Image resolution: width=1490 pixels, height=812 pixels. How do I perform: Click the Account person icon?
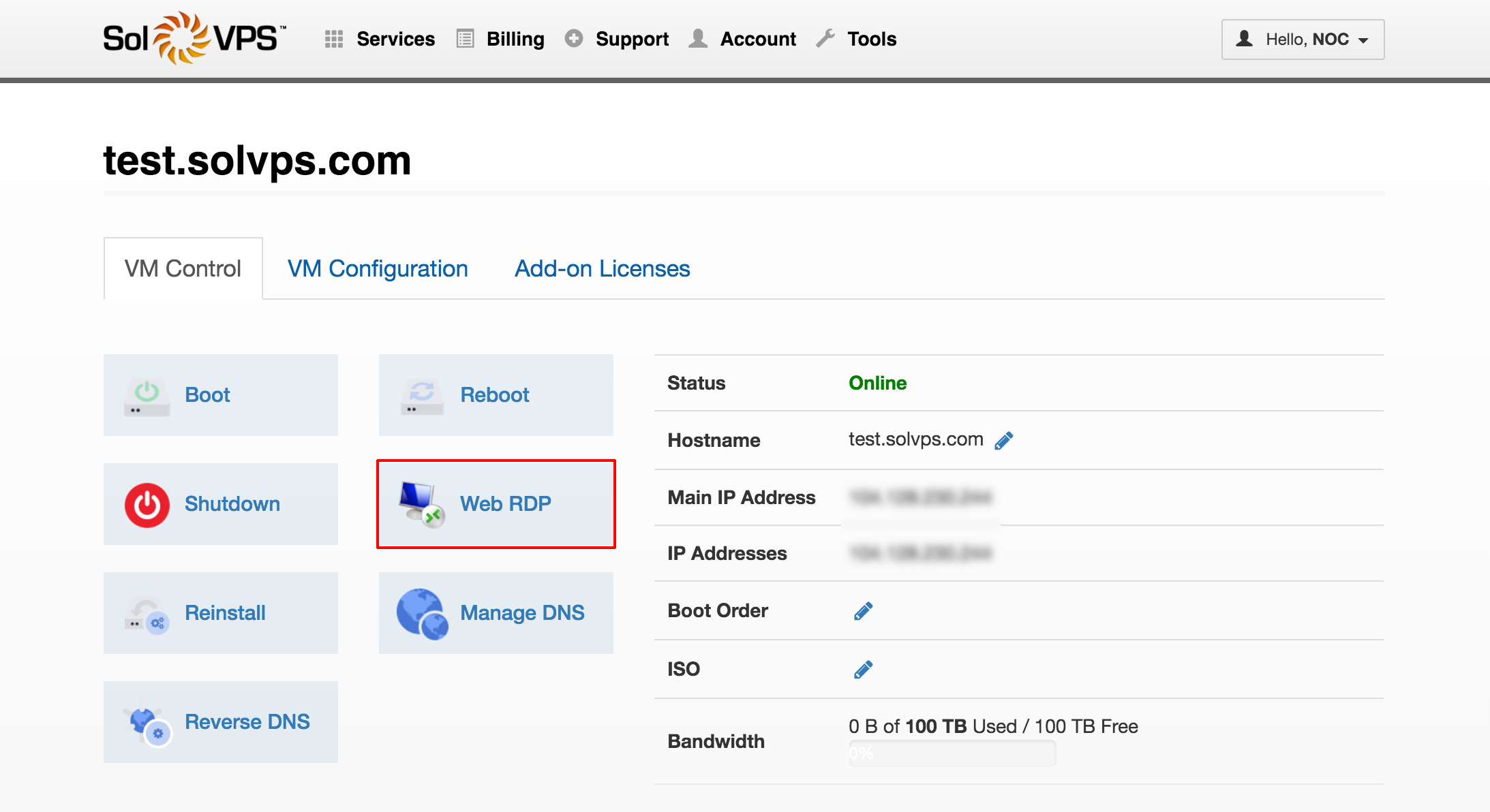697,39
